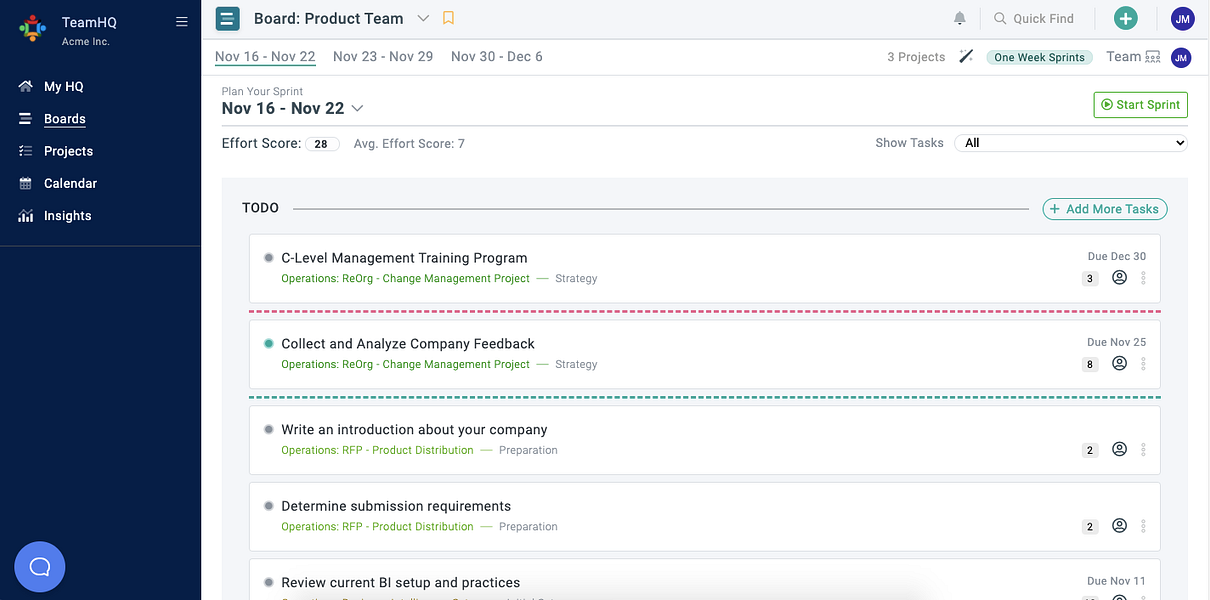This screenshot has width=1210, height=600.
Task: Open assignee icon for C-Level Management Training
Action: pos(1120,278)
